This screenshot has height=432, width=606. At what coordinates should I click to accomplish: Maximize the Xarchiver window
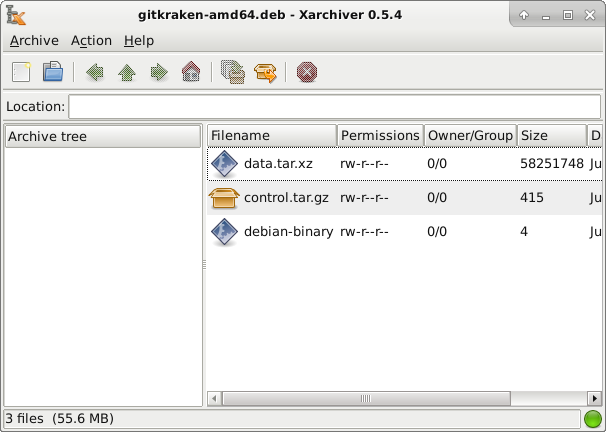click(568, 15)
